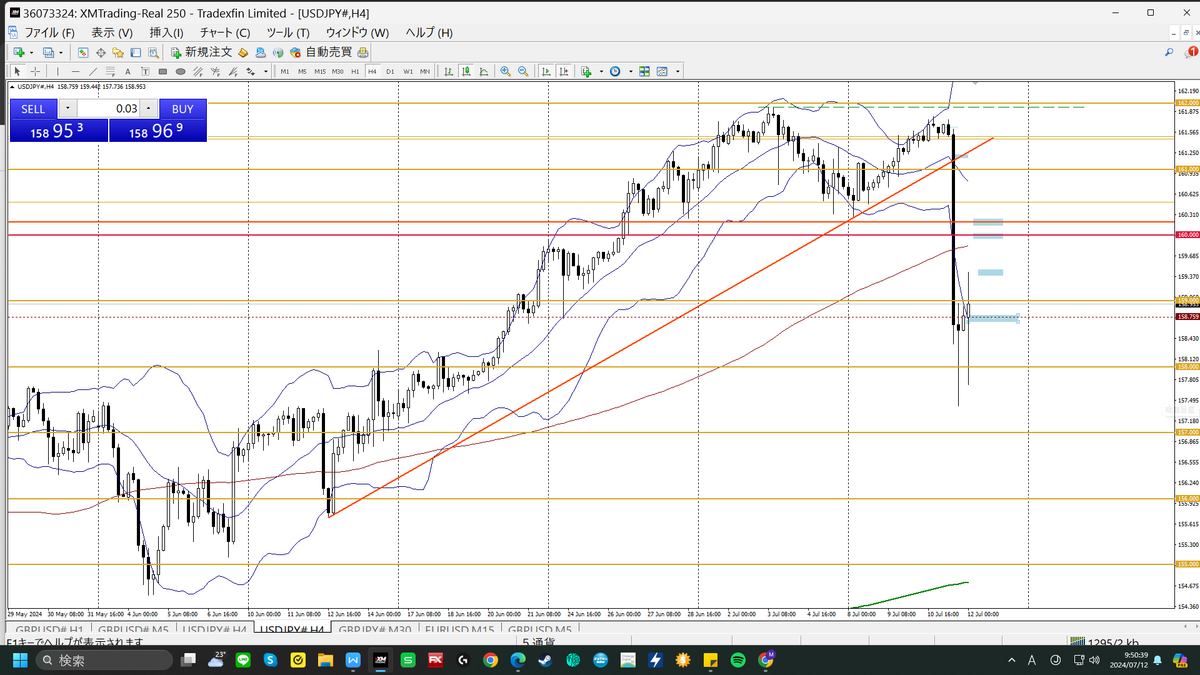Viewport: 1200px width, 675px height.
Task: Expand the profiles dropdown arrow
Action: tap(60, 52)
